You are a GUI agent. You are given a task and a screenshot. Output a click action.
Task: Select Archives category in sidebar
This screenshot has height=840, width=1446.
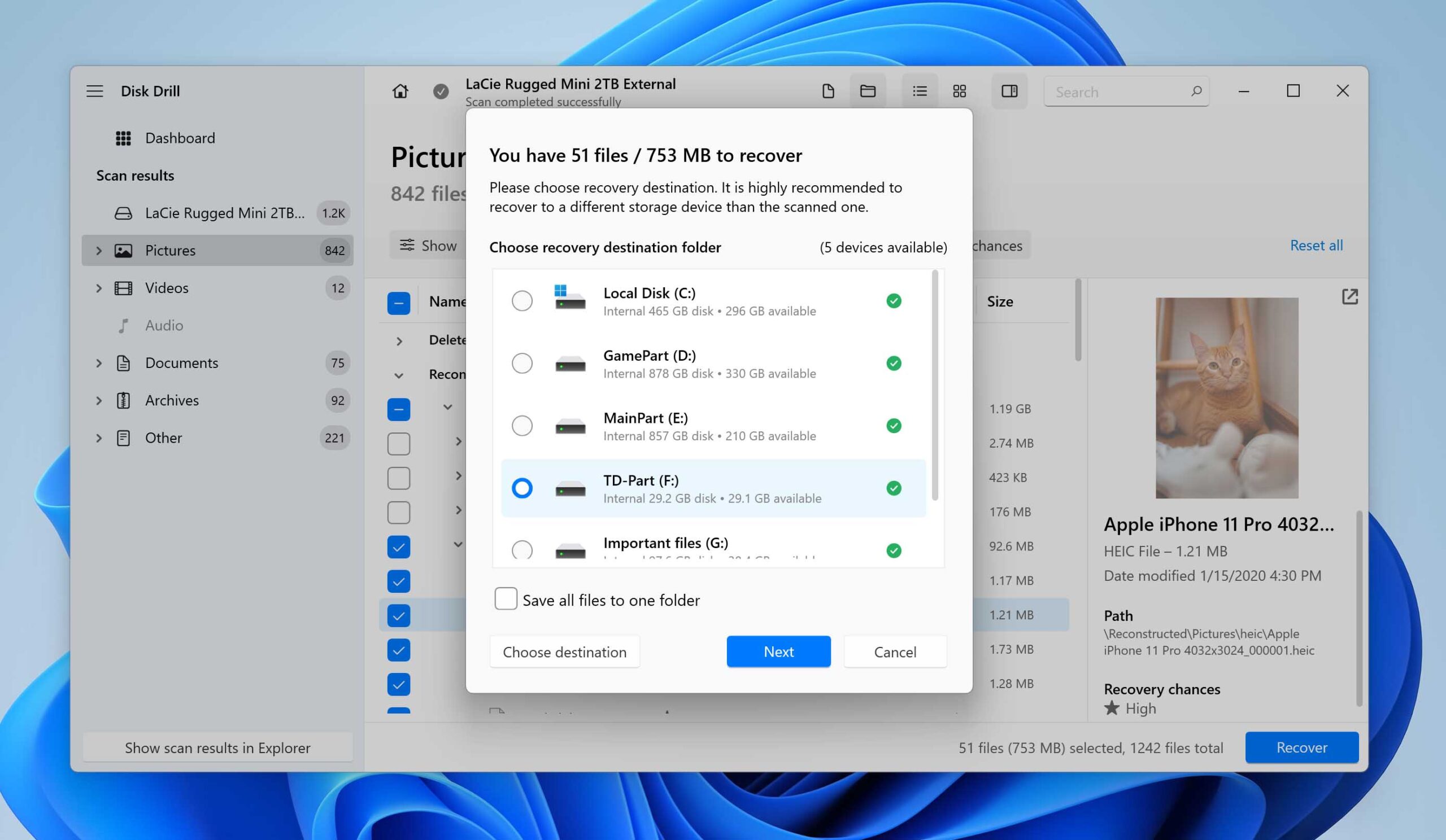pos(217,400)
